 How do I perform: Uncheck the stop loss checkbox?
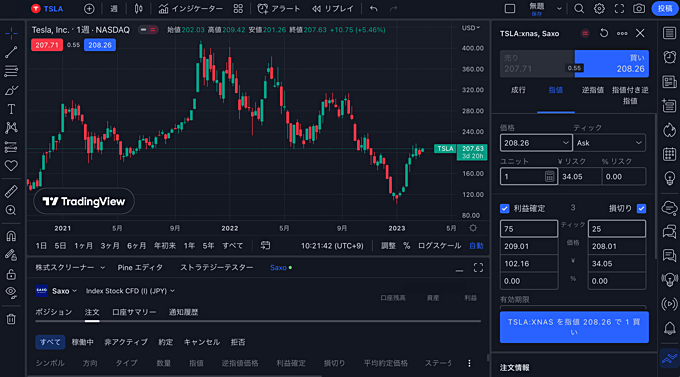(x=641, y=209)
